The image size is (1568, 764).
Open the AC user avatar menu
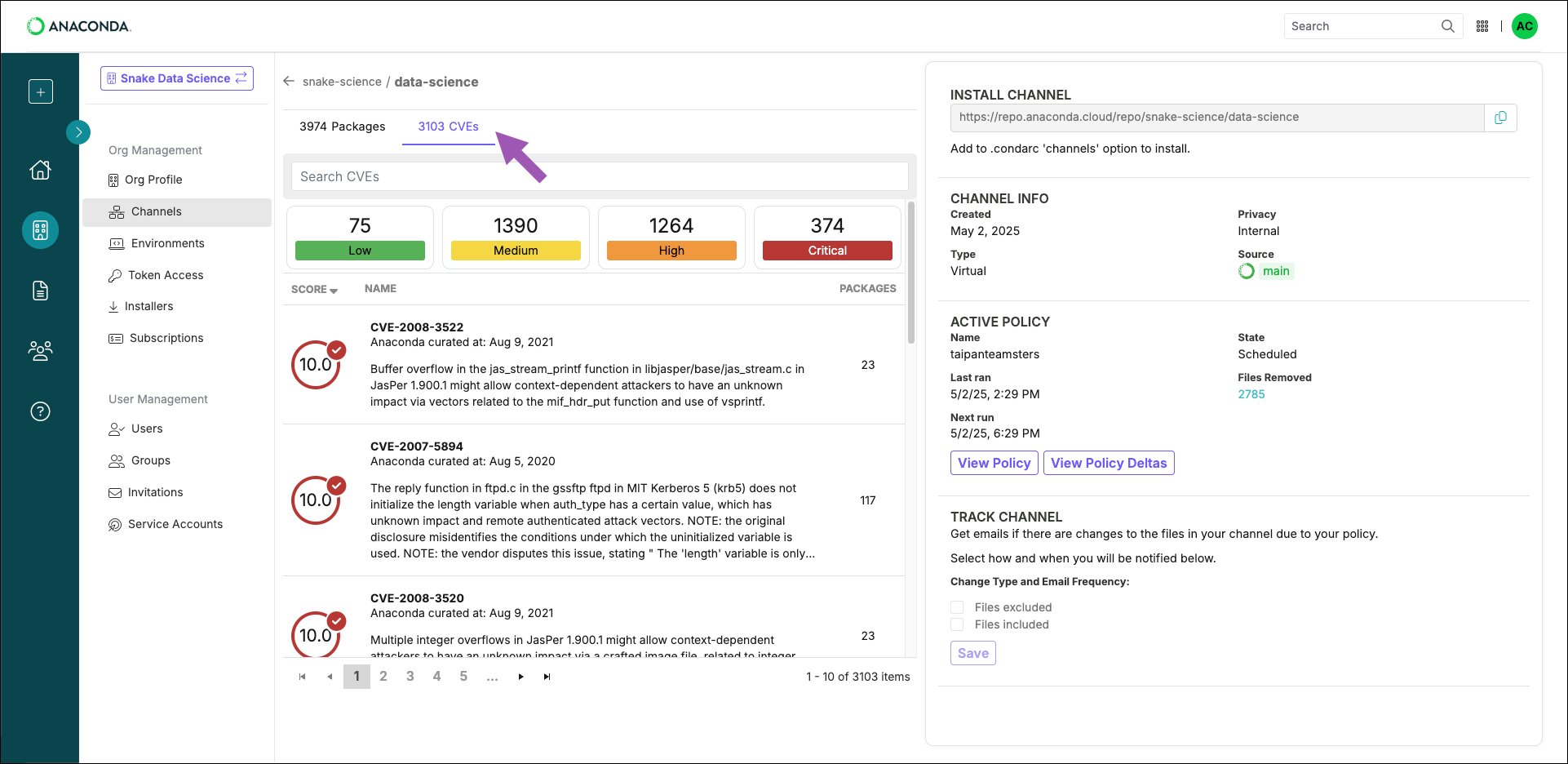1525,26
